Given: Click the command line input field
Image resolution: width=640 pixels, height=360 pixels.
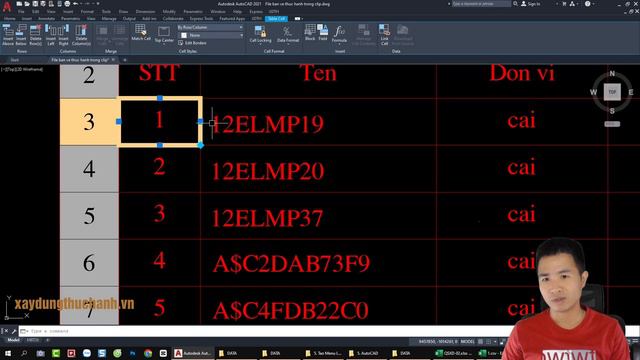Looking at the screenshot, I should 265,331.
